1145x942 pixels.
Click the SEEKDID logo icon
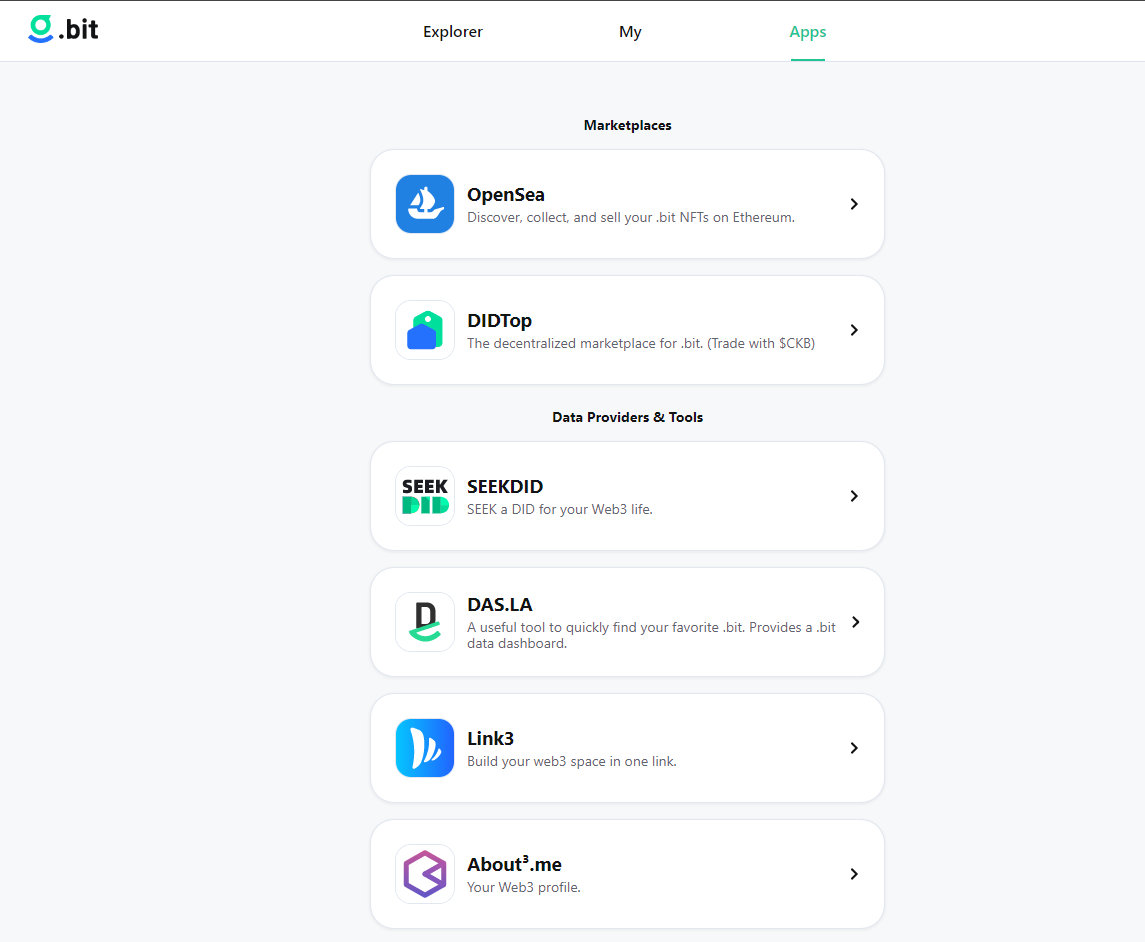[x=425, y=496]
